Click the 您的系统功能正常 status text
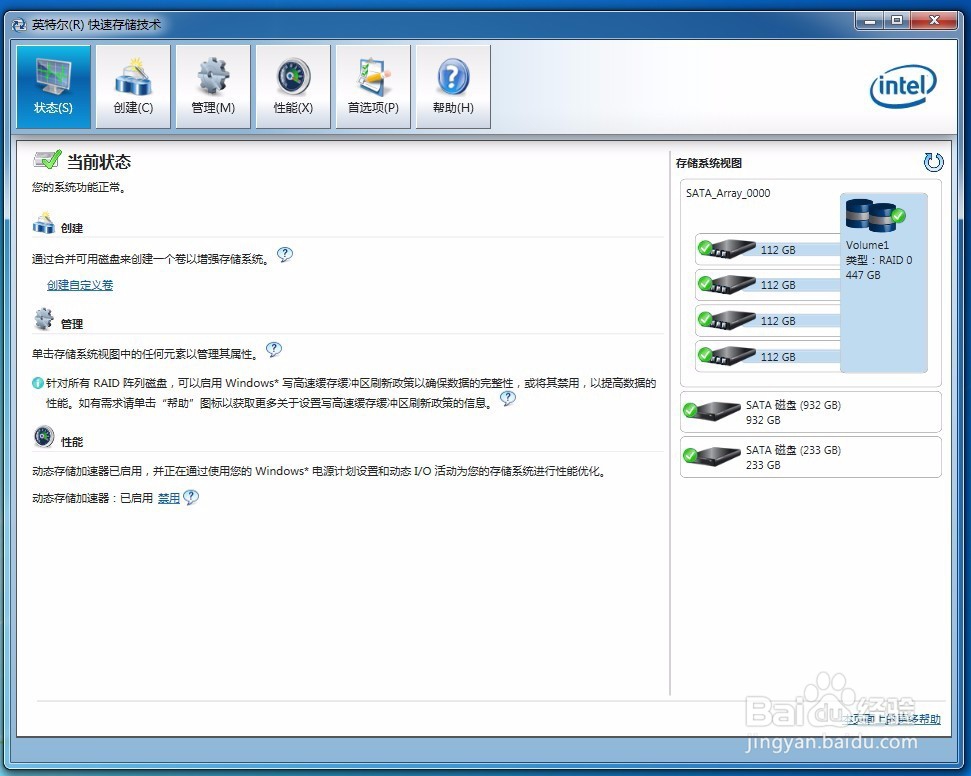 click(x=79, y=187)
